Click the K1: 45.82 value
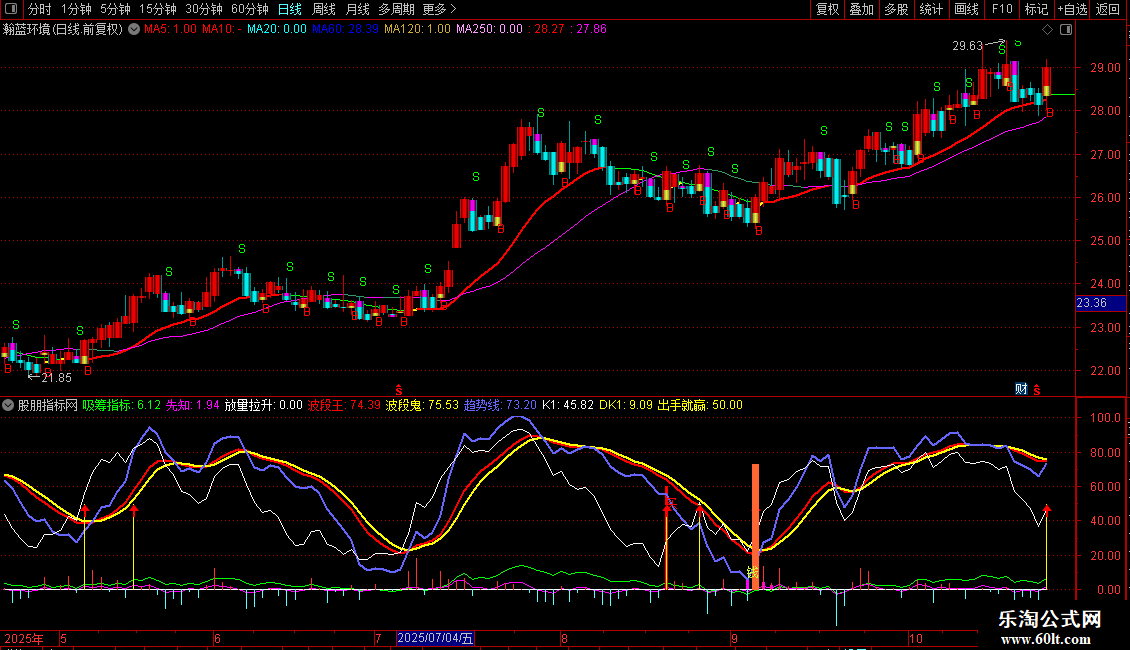The height and width of the screenshot is (650, 1130). (568, 405)
